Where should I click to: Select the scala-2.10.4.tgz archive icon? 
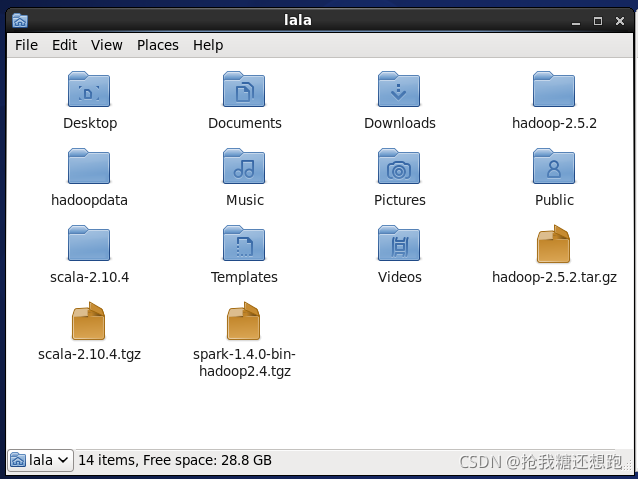[89, 321]
